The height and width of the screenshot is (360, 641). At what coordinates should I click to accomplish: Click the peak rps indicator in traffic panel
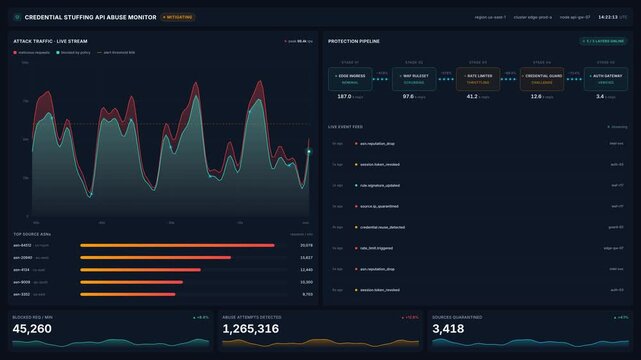299,41
